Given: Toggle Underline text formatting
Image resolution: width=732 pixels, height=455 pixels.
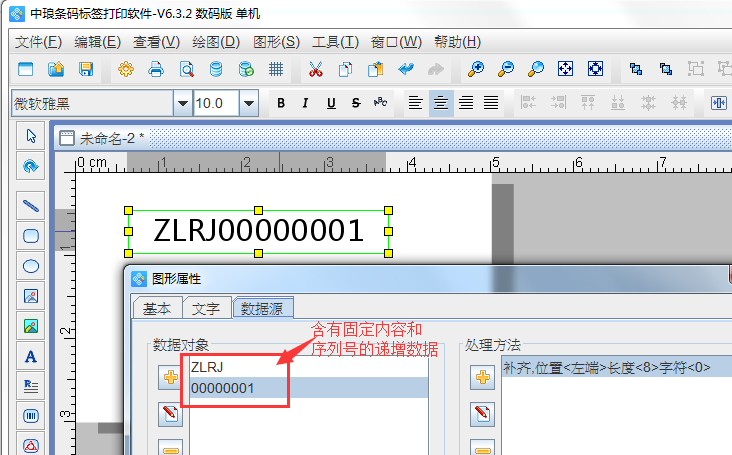Looking at the screenshot, I should tap(331, 103).
